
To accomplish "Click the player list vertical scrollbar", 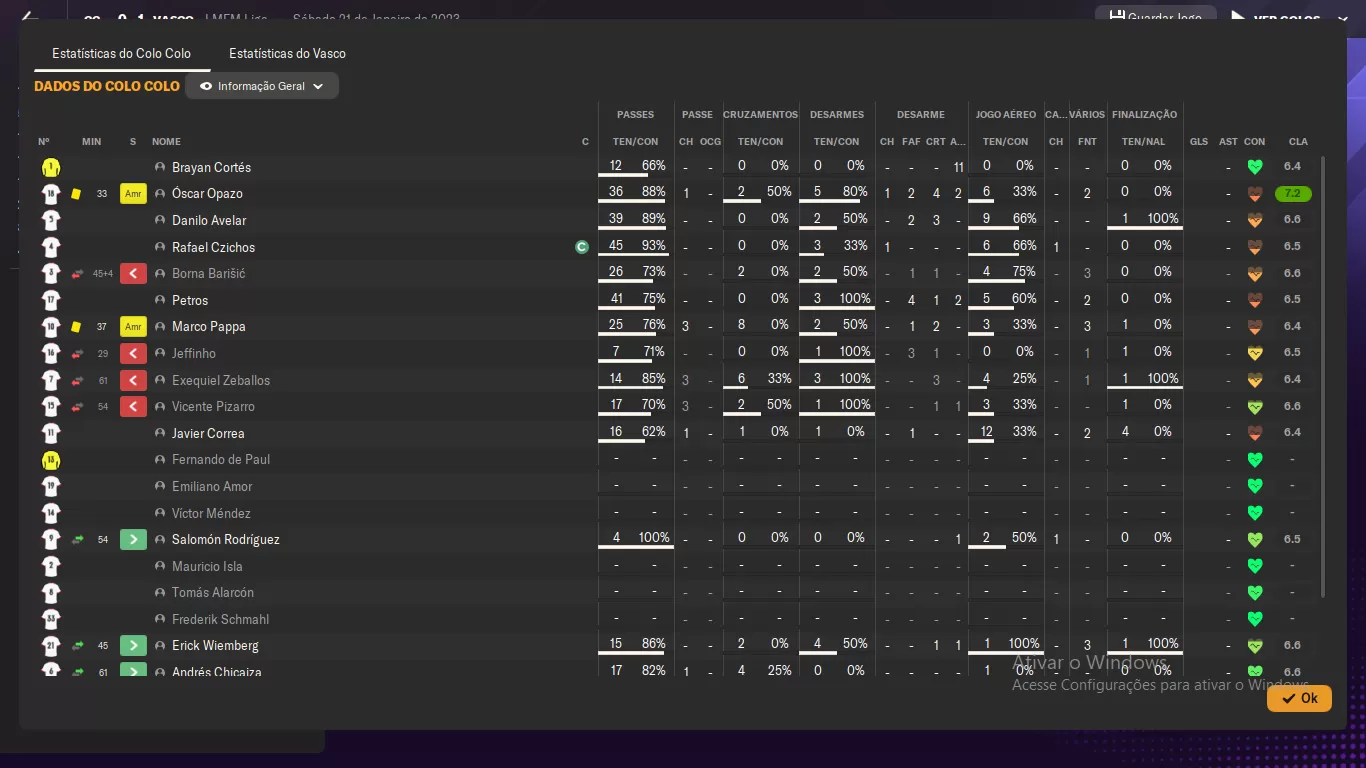I will coord(1324,375).
